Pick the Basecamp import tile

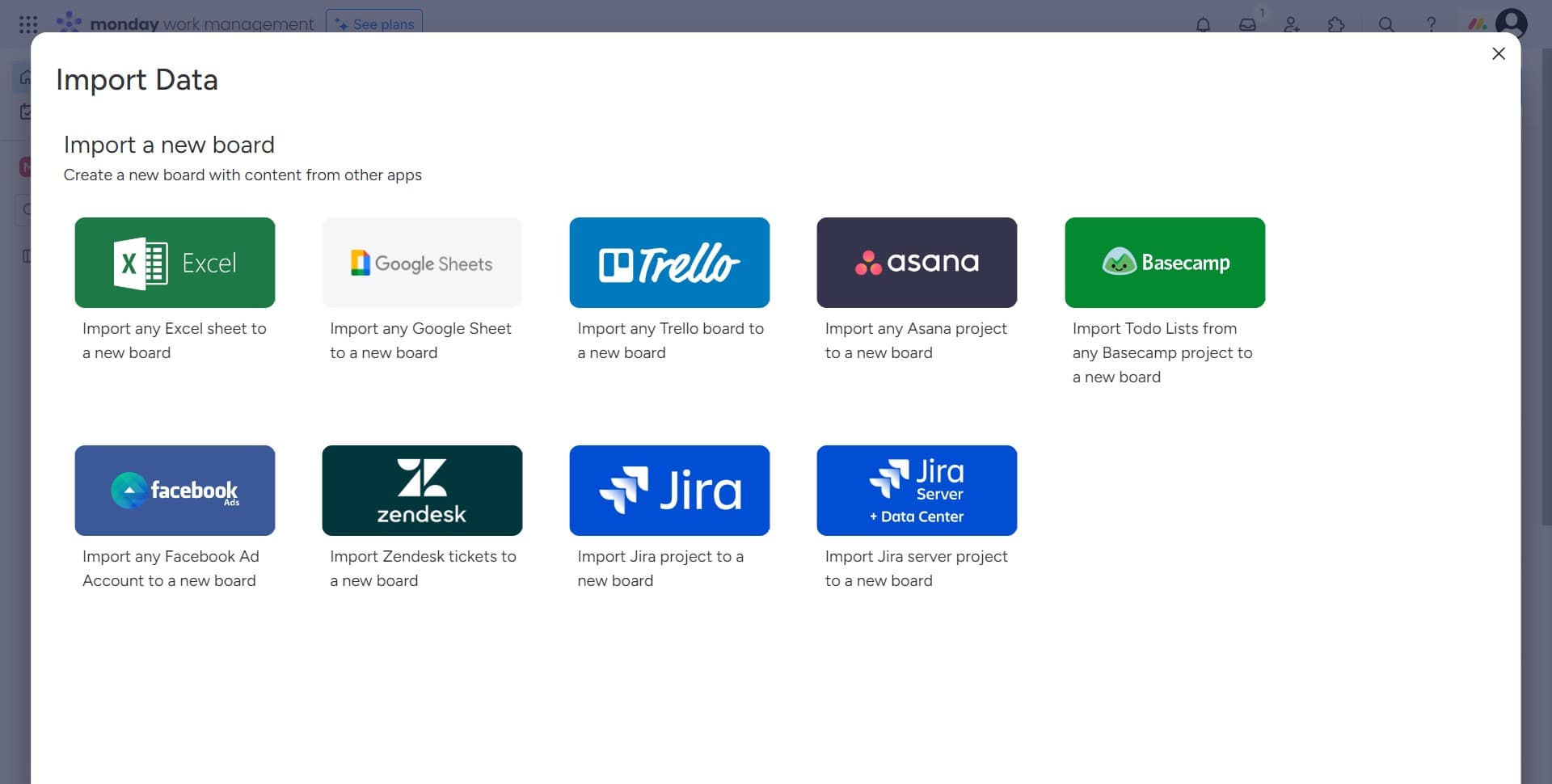(x=1164, y=263)
